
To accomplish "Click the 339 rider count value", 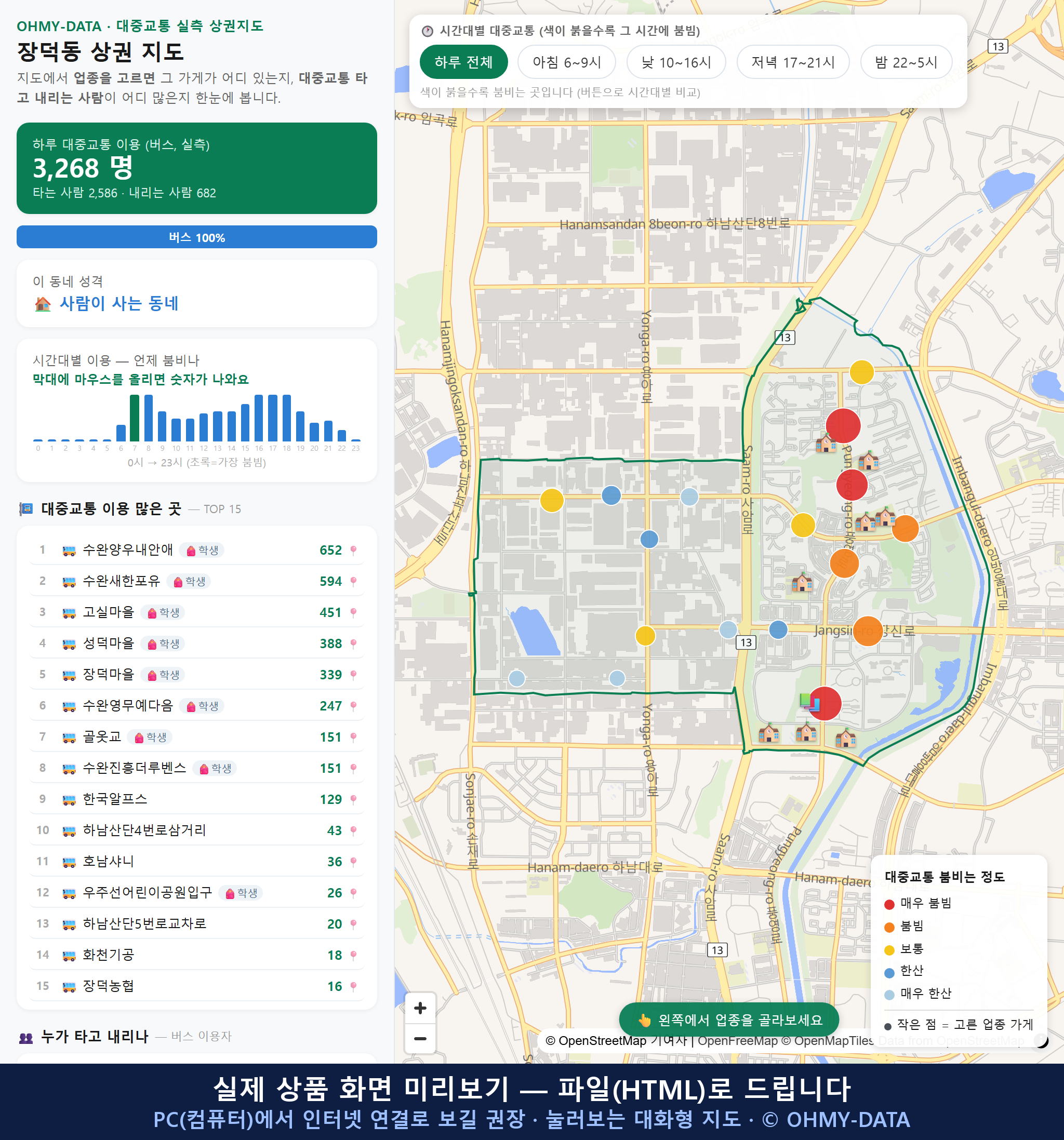I will click(x=330, y=675).
